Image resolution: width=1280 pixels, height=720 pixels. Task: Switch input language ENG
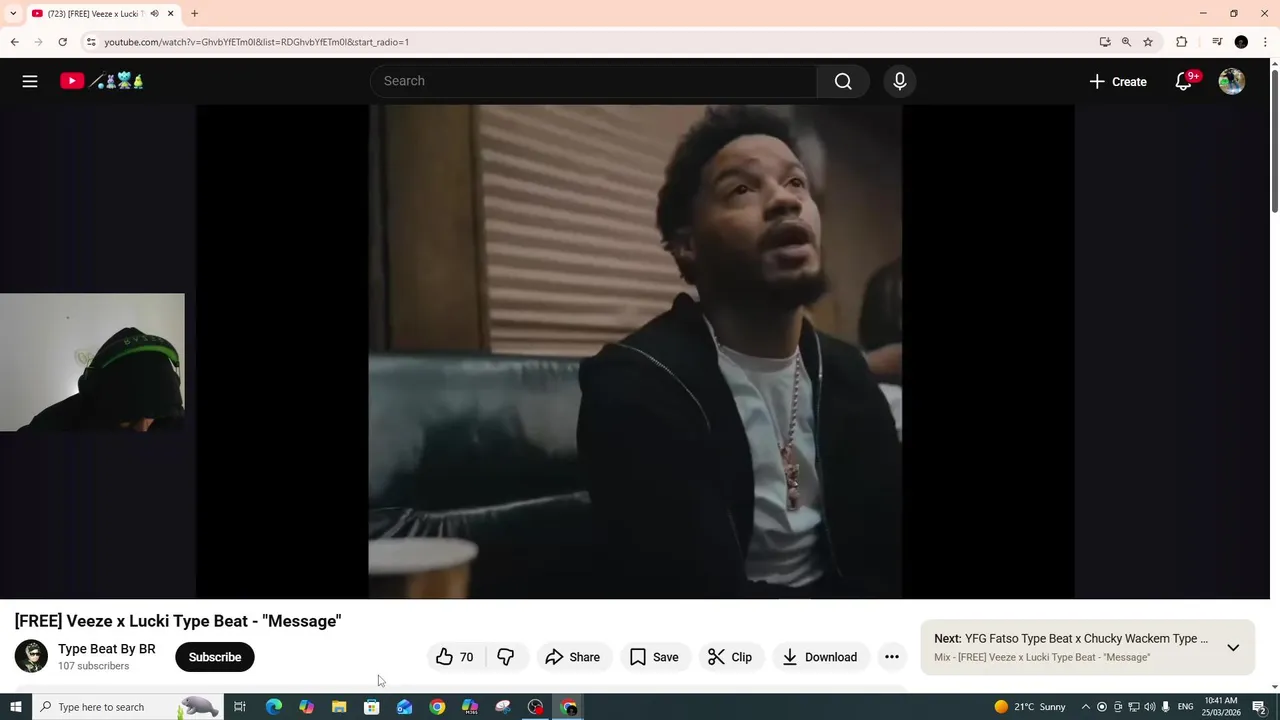coord(1186,707)
